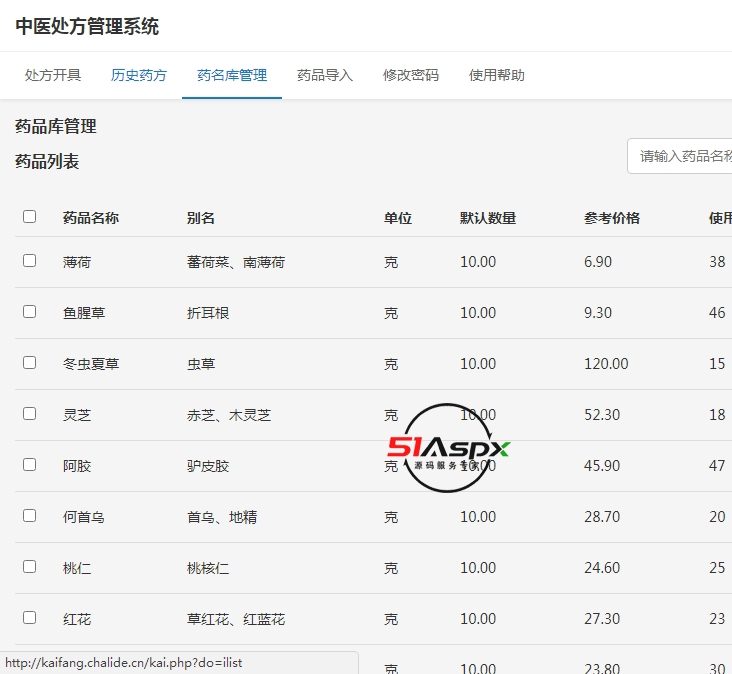Click the drug name 鱼腥草
Screen dimensions: 732x674
click(84, 313)
